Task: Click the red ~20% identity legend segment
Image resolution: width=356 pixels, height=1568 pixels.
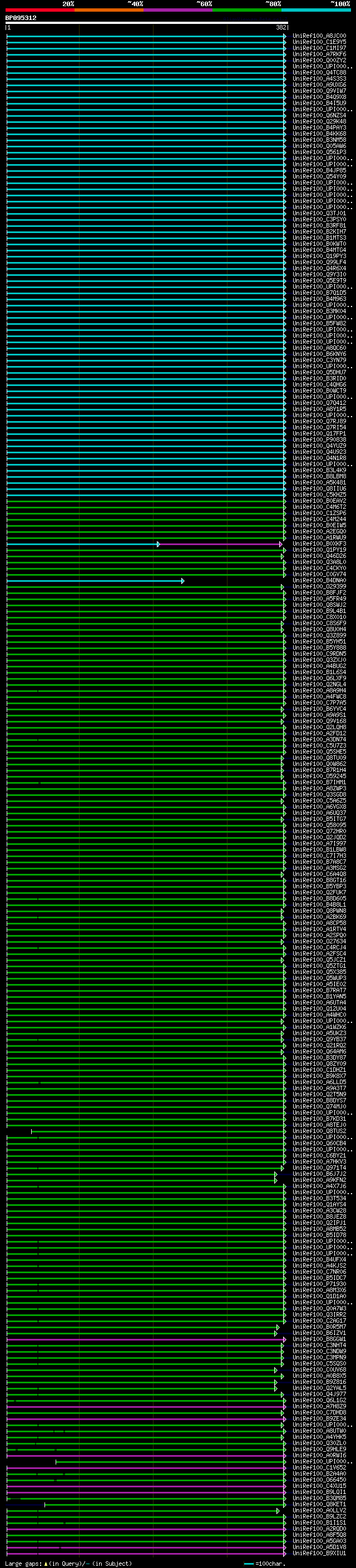Action: (40, 10)
